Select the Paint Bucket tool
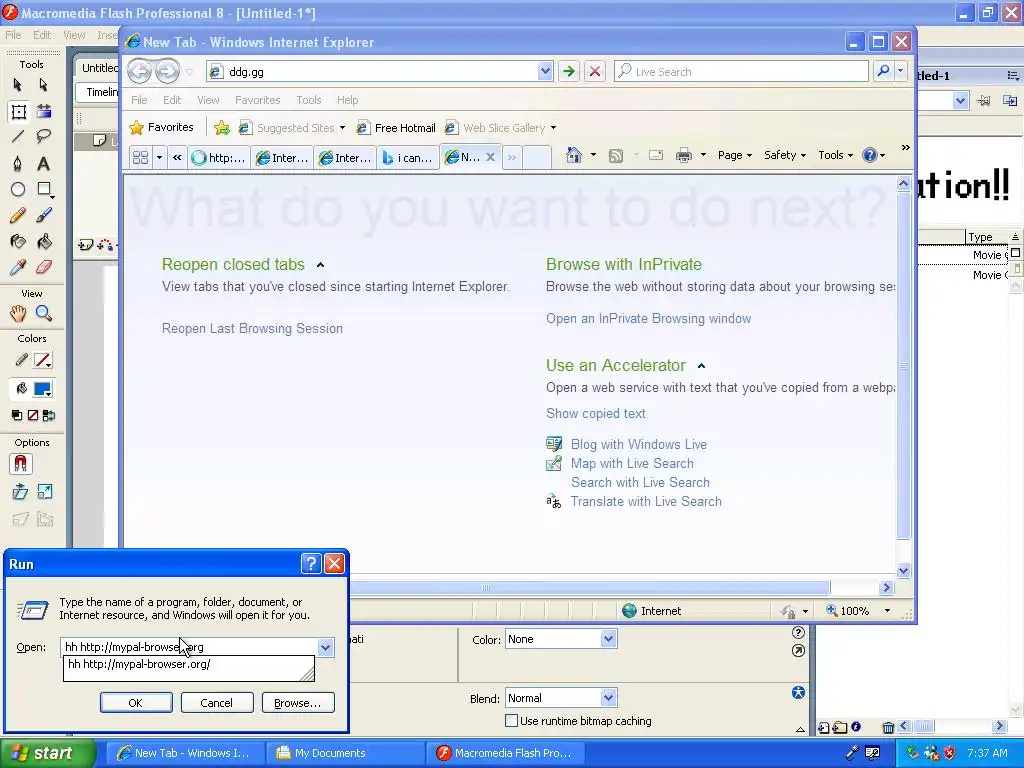Image resolution: width=1024 pixels, height=768 pixels. pos(43,242)
